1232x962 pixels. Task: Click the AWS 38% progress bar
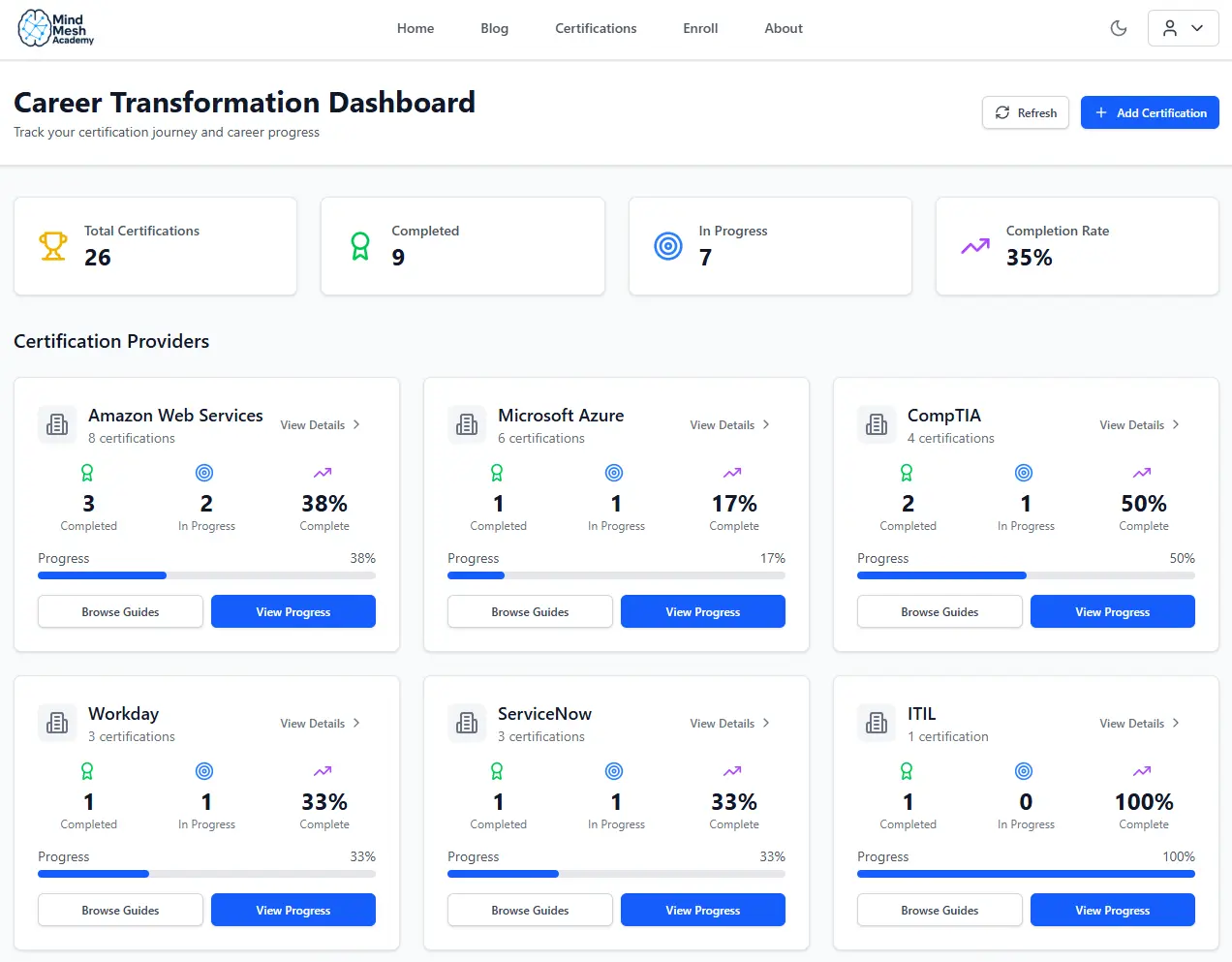(x=206, y=575)
